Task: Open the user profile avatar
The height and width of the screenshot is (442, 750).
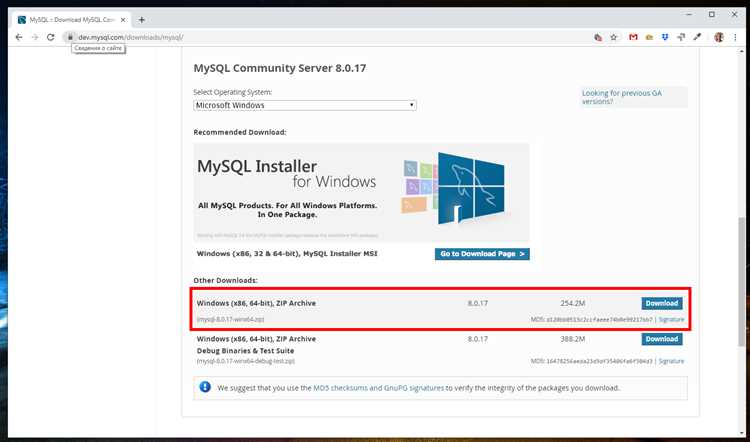Action: [x=719, y=37]
